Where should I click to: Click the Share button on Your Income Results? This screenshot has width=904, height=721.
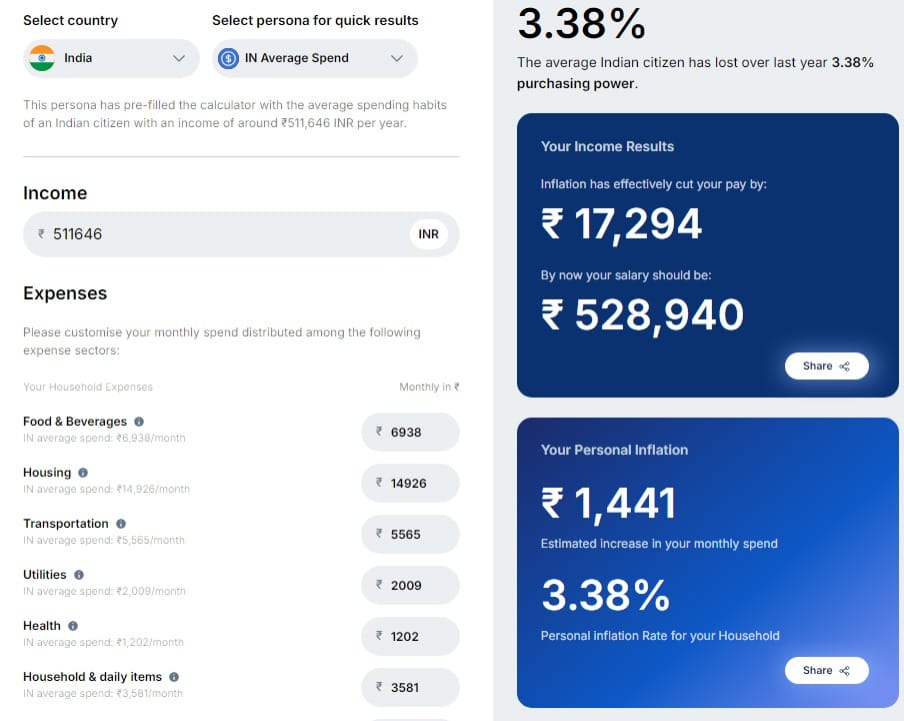pyautogui.click(x=827, y=366)
